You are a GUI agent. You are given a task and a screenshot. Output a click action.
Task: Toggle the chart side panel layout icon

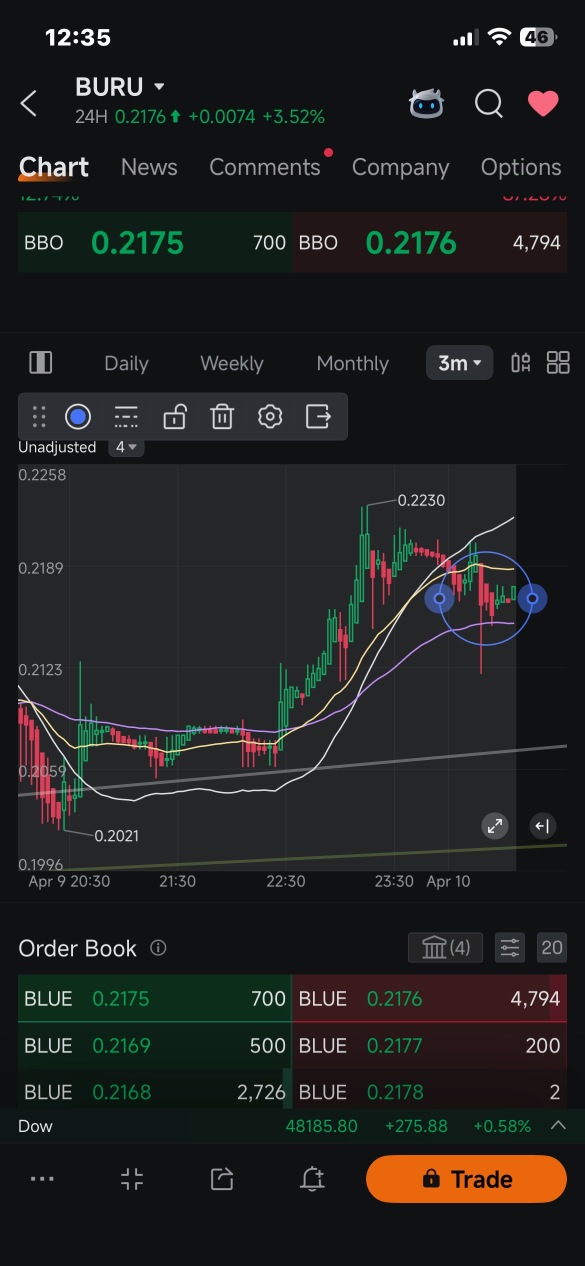coord(41,363)
